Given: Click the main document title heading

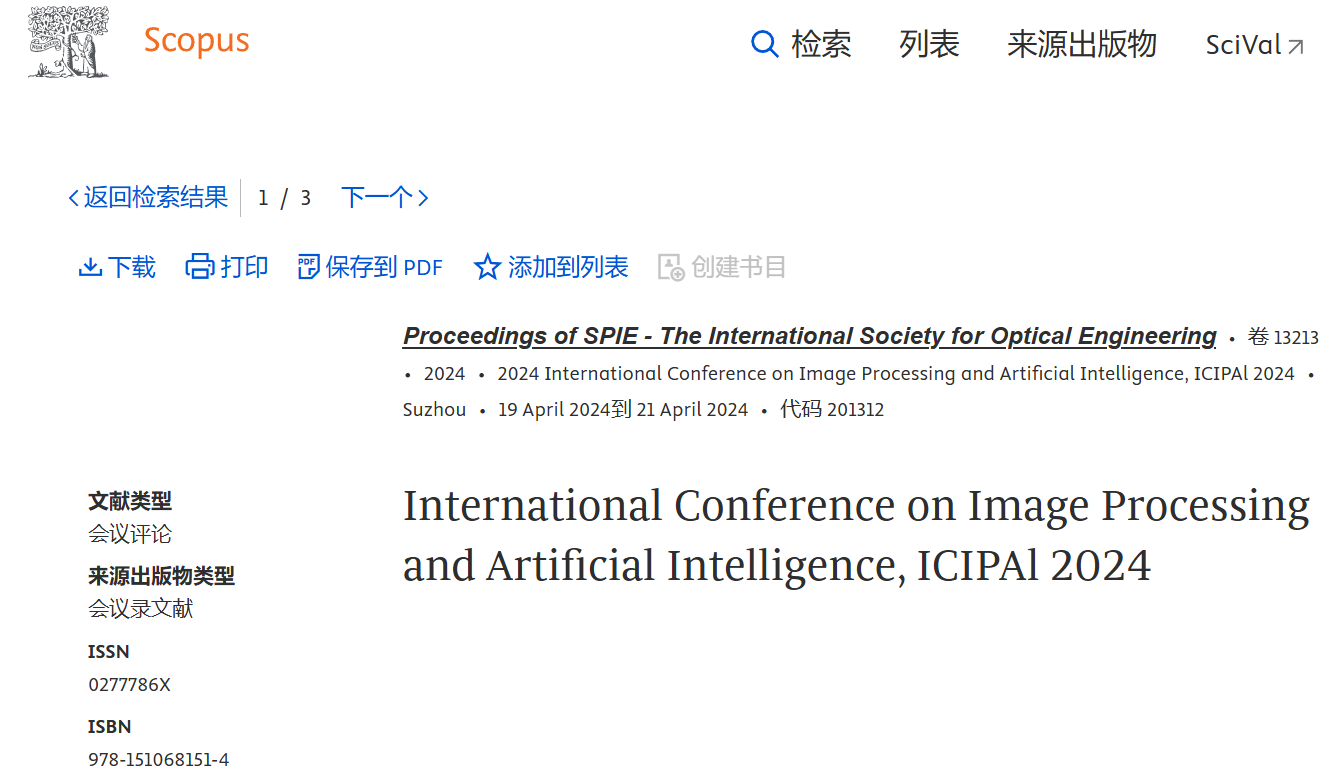Looking at the screenshot, I should [856, 536].
